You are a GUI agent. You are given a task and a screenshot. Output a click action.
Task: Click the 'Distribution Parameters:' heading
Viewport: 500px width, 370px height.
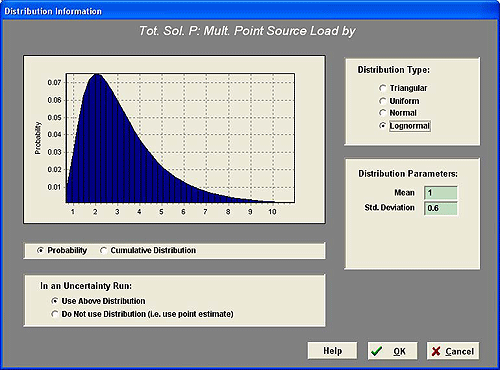(x=408, y=174)
